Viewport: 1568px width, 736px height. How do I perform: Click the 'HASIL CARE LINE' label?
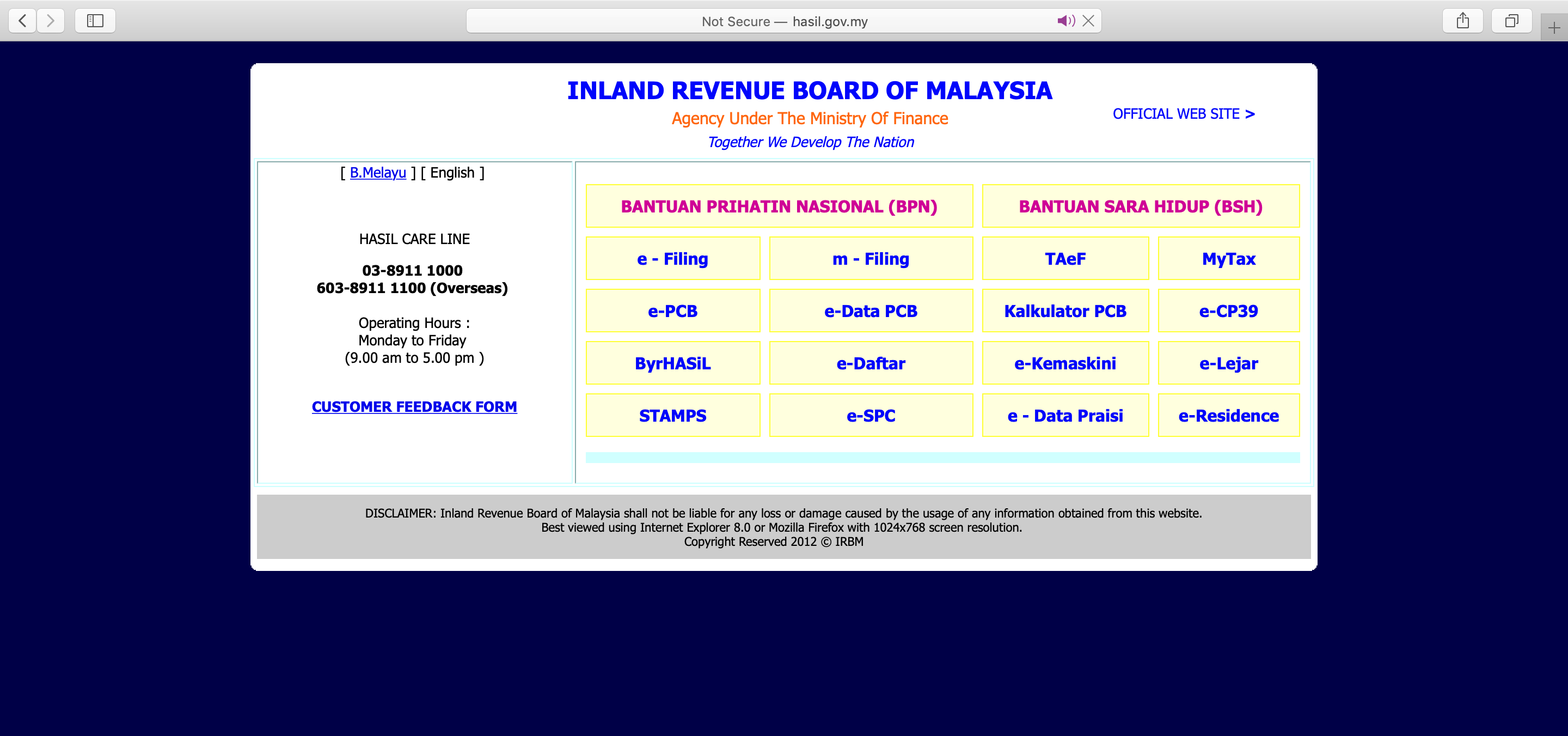[x=414, y=239]
